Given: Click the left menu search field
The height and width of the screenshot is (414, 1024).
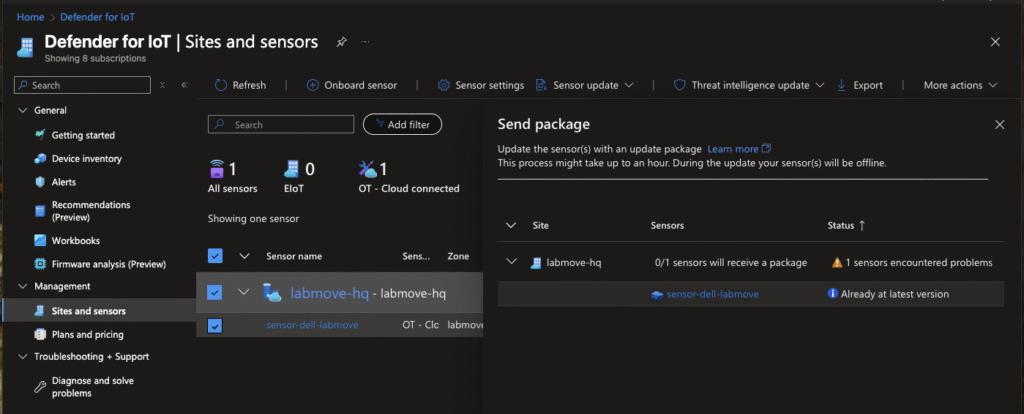Looking at the screenshot, I should (82, 85).
